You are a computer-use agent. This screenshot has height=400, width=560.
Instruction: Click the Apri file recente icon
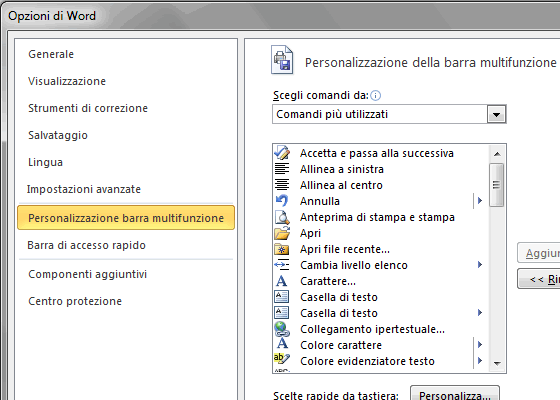pos(282,249)
